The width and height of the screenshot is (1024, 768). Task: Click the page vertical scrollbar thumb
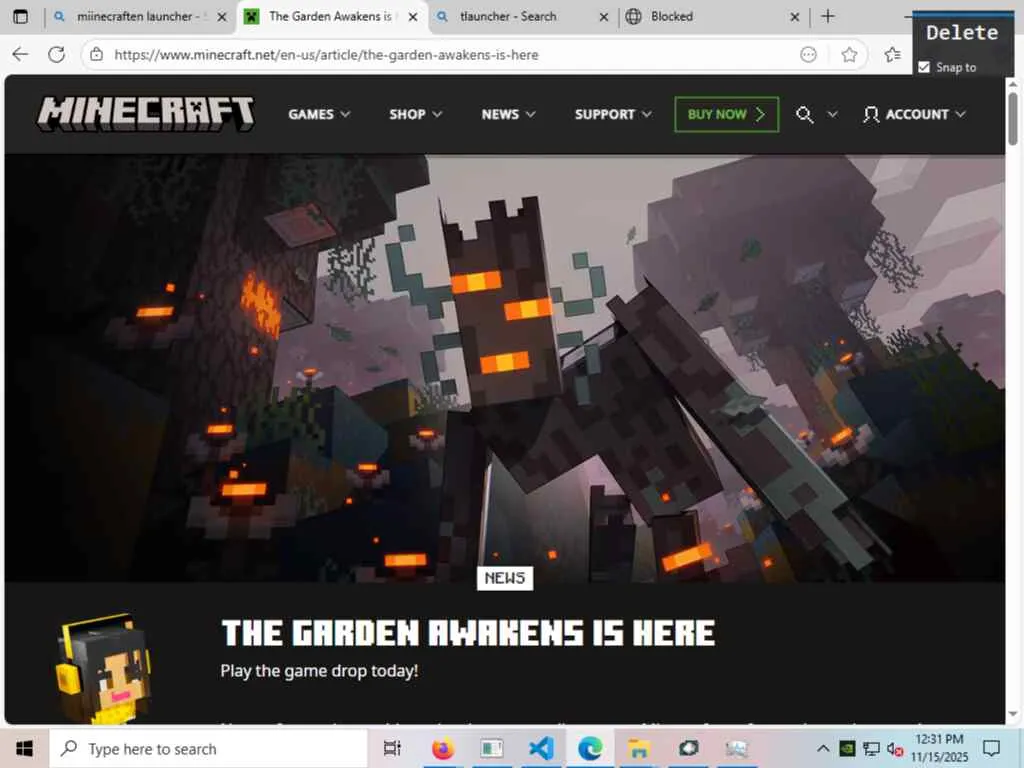[x=1013, y=118]
